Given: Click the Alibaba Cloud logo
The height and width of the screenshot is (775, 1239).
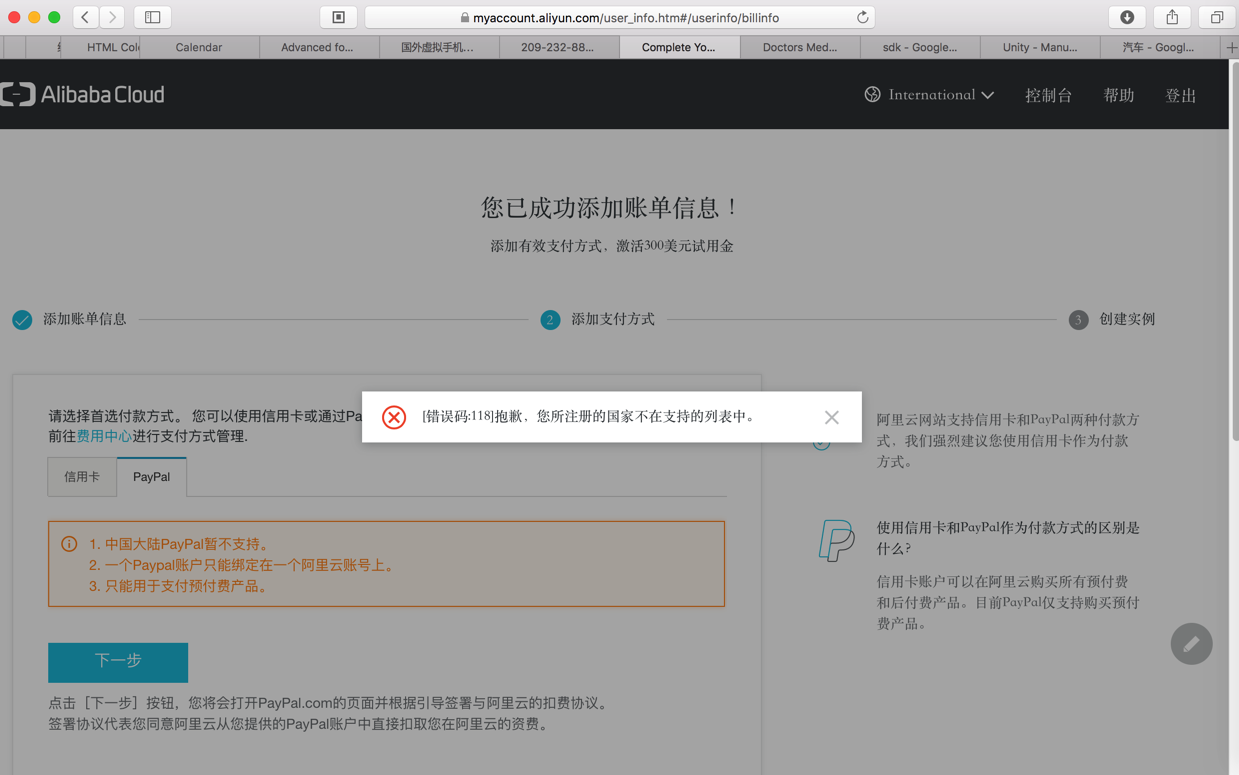Looking at the screenshot, I should tap(83, 95).
